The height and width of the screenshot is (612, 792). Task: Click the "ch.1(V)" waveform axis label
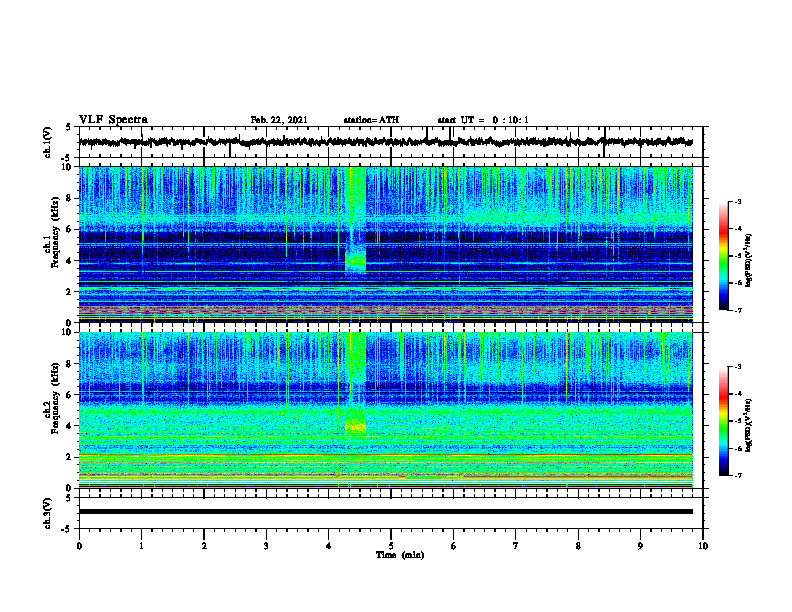click(48, 142)
